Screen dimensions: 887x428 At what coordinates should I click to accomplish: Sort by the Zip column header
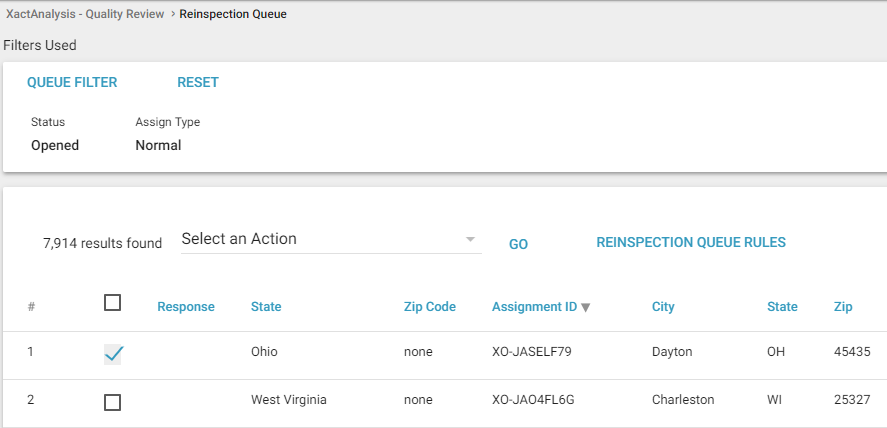(x=843, y=307)
